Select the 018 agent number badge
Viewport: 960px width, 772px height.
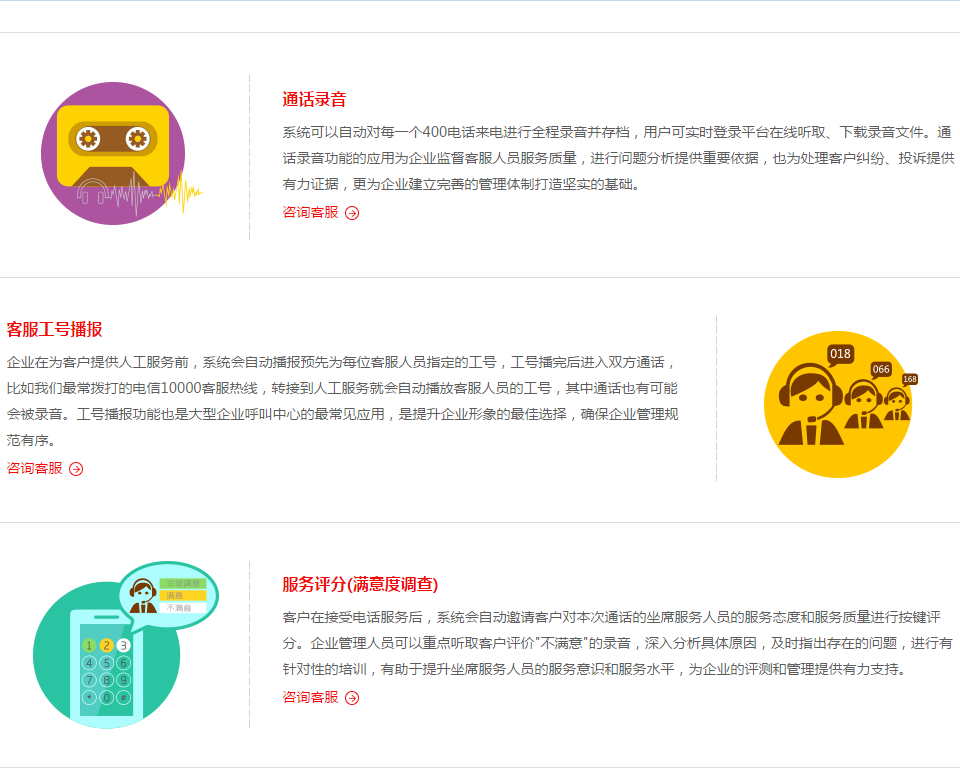(840, 354)
